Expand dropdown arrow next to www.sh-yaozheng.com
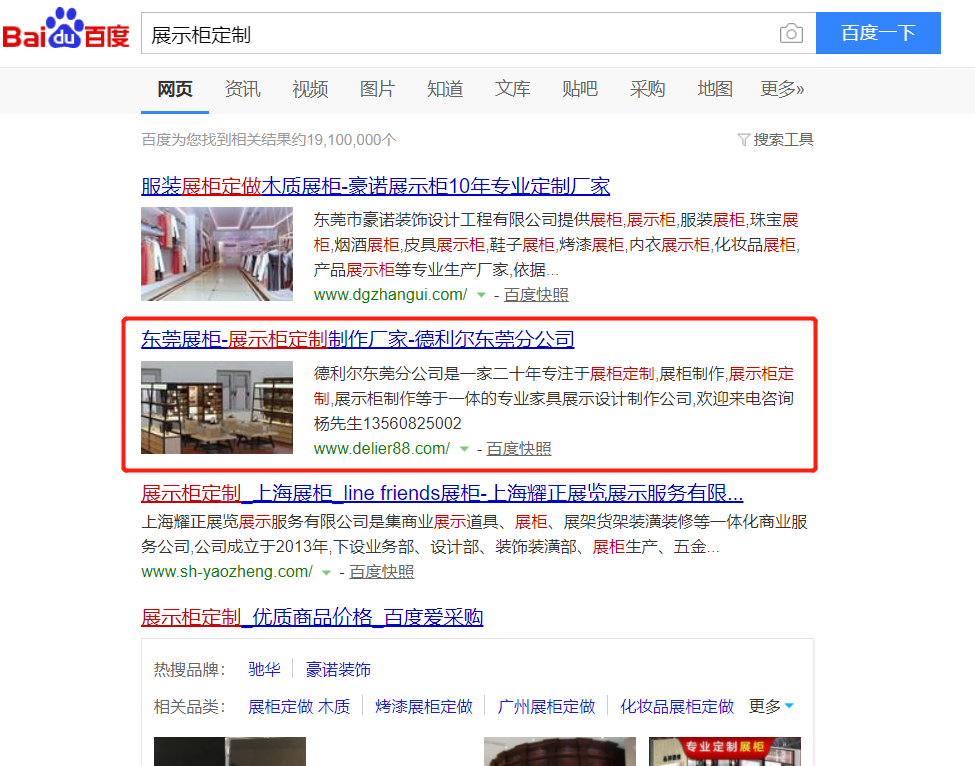975x766 pixels. [x=326, y=572]
